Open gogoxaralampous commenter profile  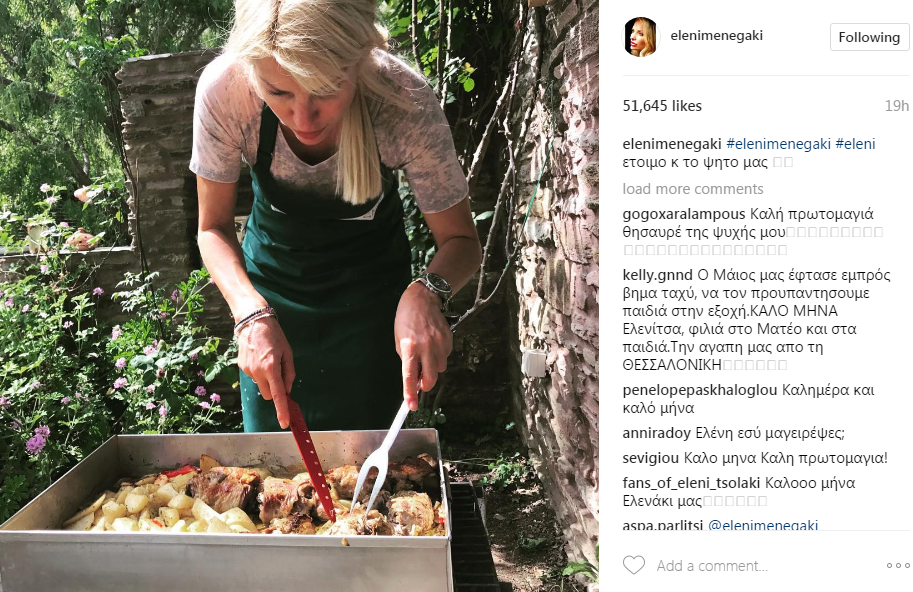683,214
